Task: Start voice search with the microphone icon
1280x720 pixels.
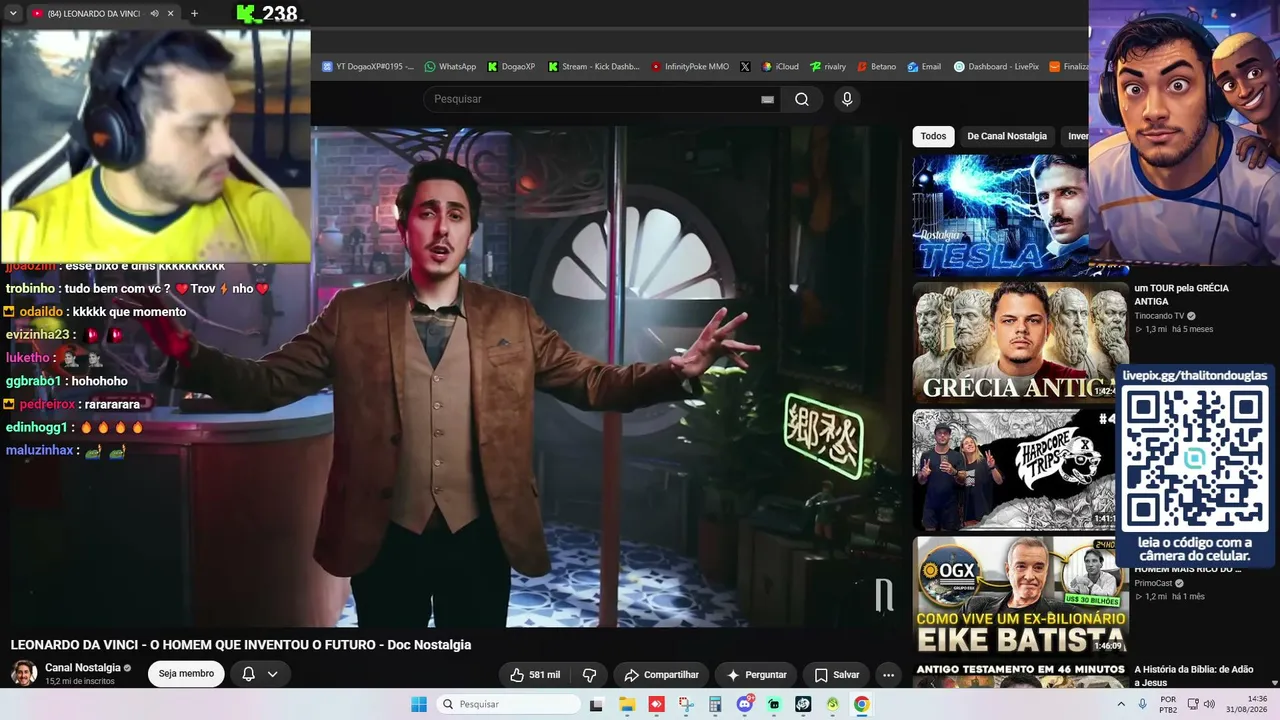Action: coord(847,99)
